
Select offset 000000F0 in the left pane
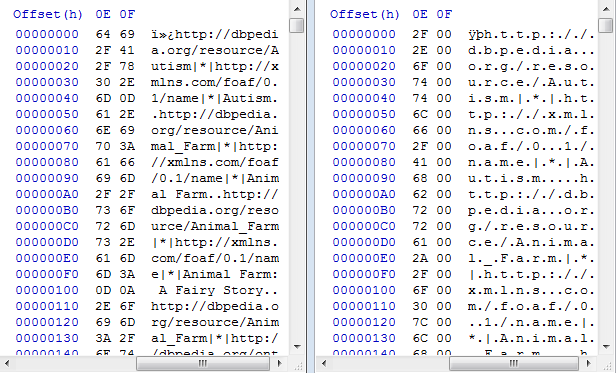47,274
